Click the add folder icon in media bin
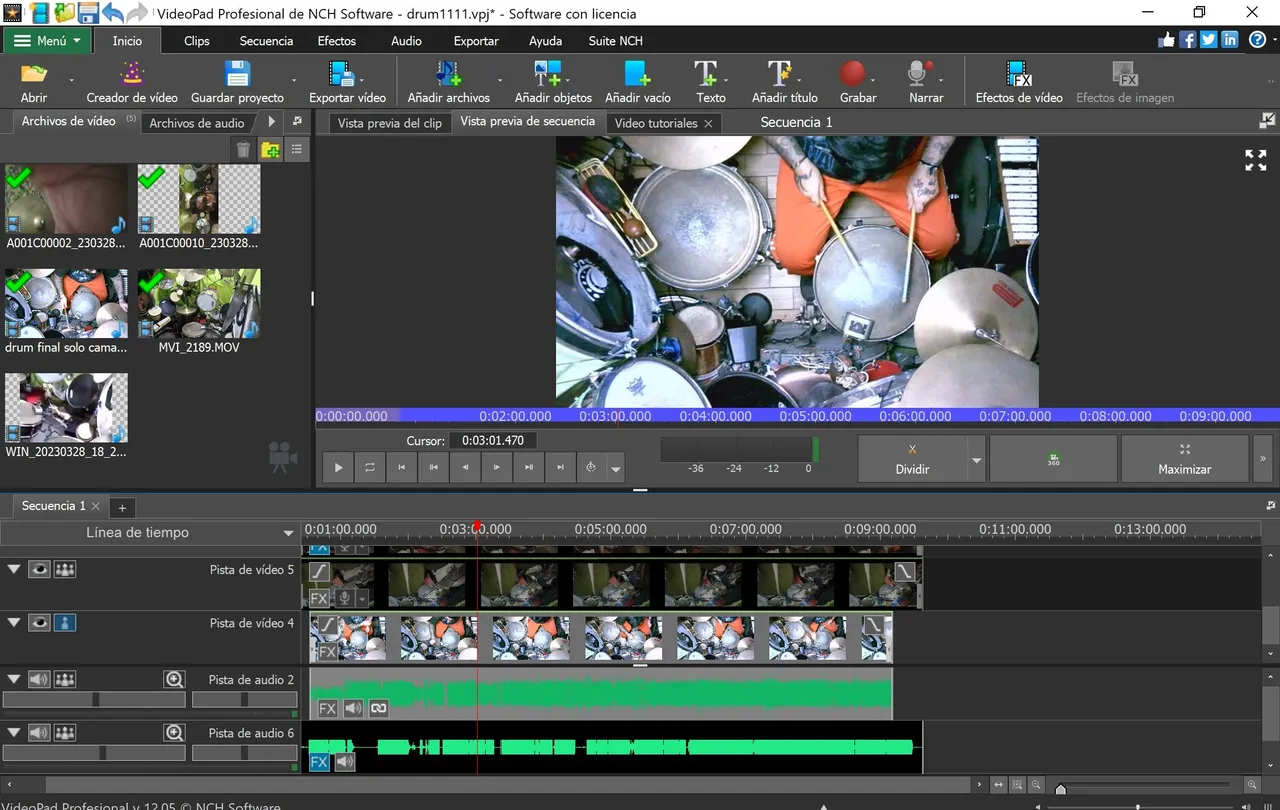Screen dimensions: 1280x810 [x=270, y=150]
